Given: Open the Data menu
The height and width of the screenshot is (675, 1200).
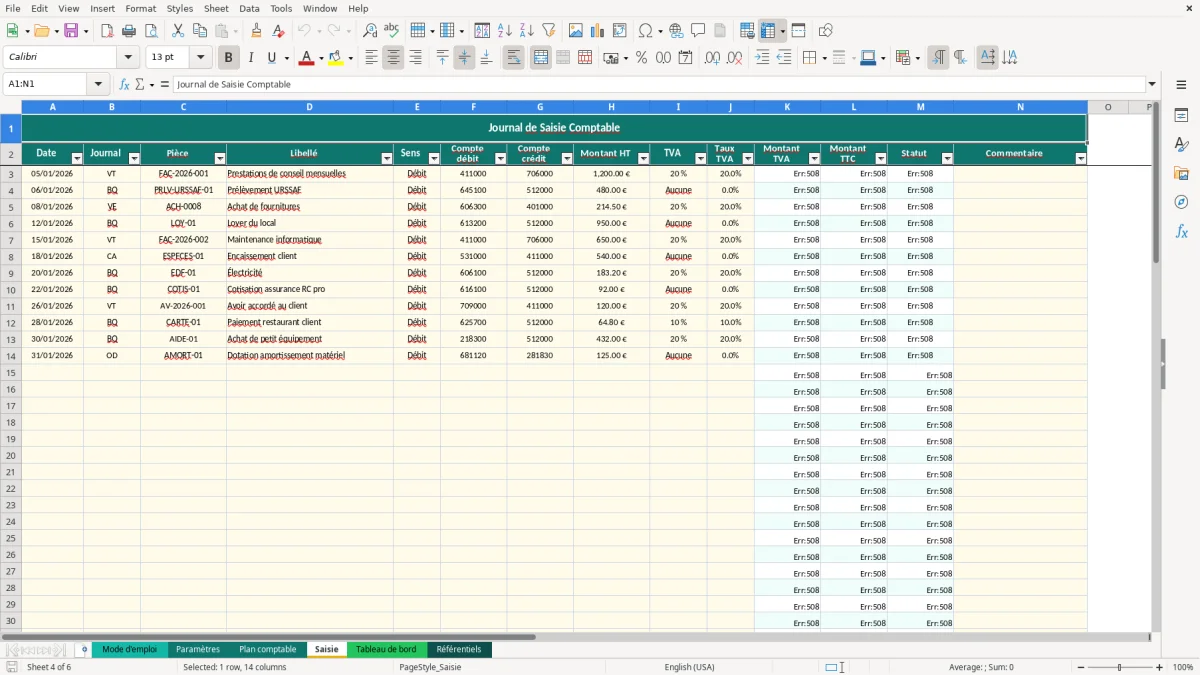Looking at the screenshot, I should 249,8.
